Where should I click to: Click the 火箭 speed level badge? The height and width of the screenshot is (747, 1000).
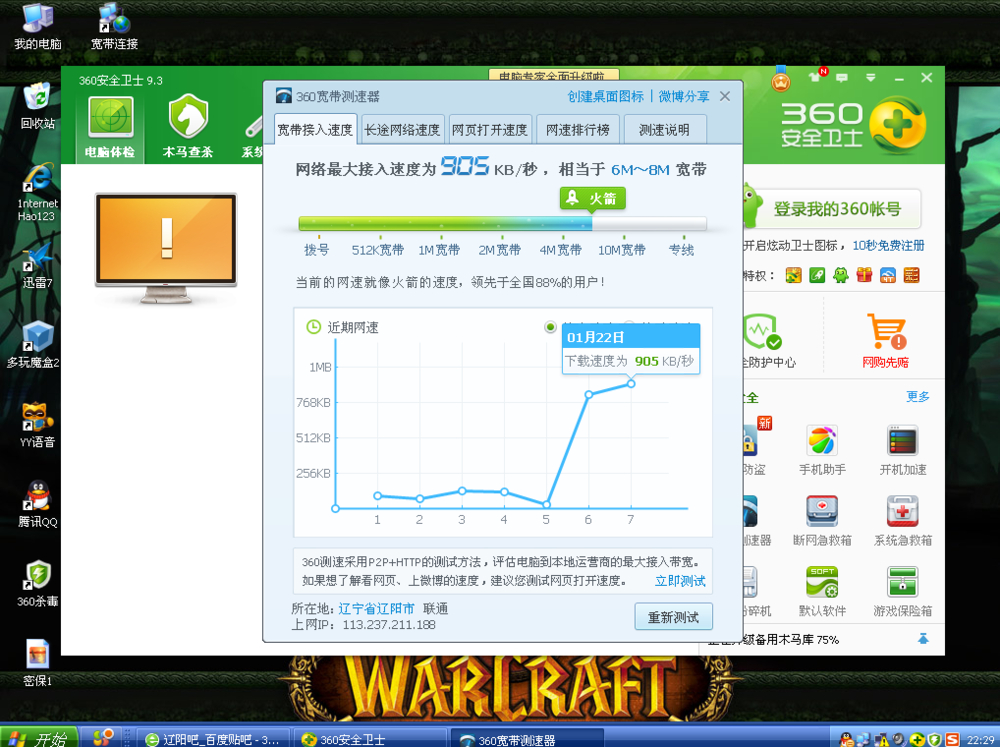592,198
